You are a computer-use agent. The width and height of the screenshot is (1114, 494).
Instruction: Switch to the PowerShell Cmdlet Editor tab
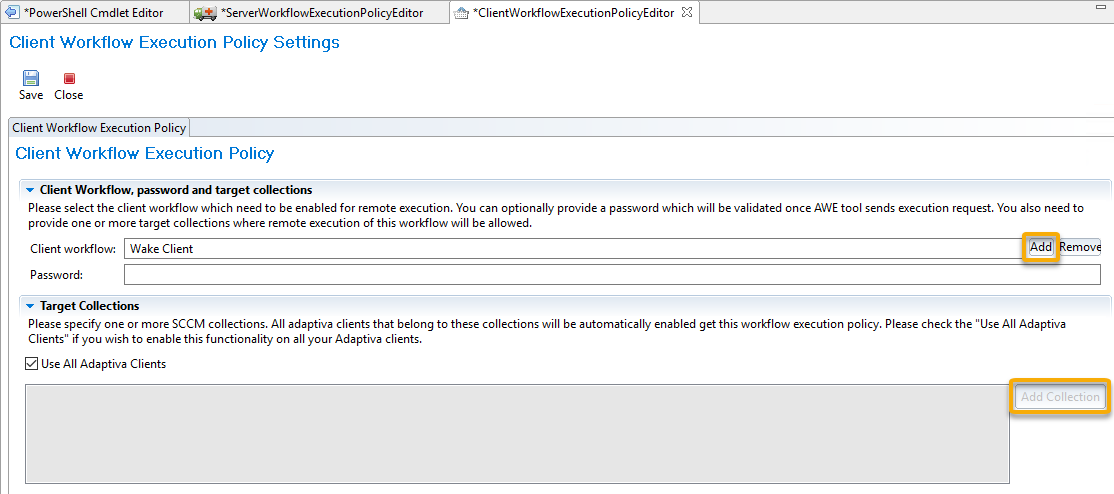93,13
